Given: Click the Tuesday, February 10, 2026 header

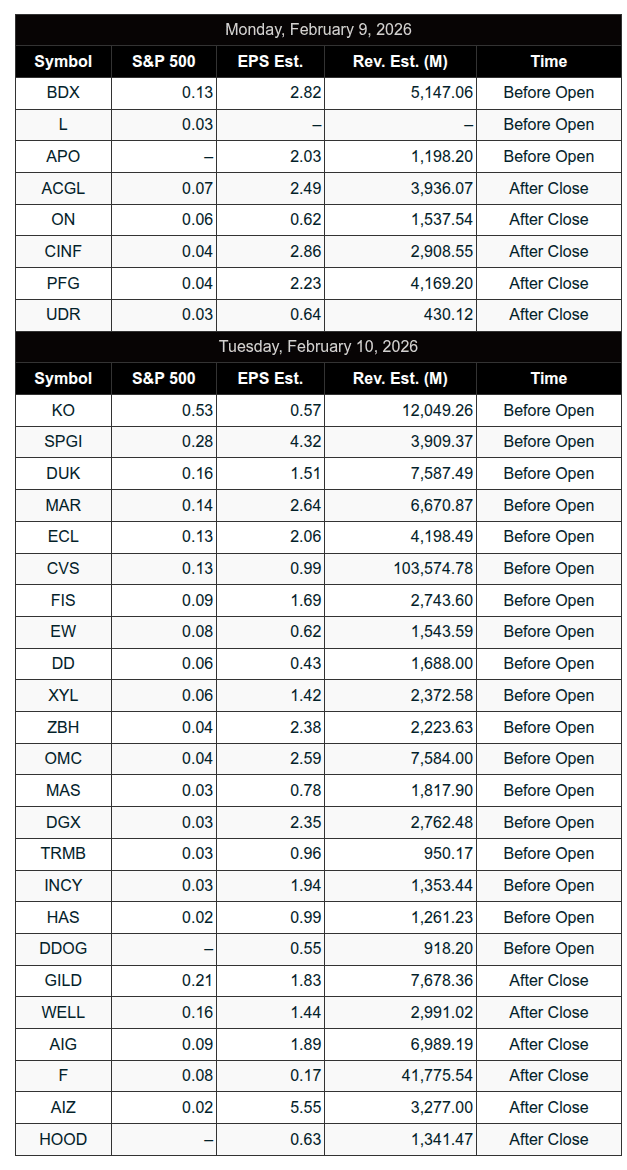Looking at the screenshot, I should [x=318, y=347].
